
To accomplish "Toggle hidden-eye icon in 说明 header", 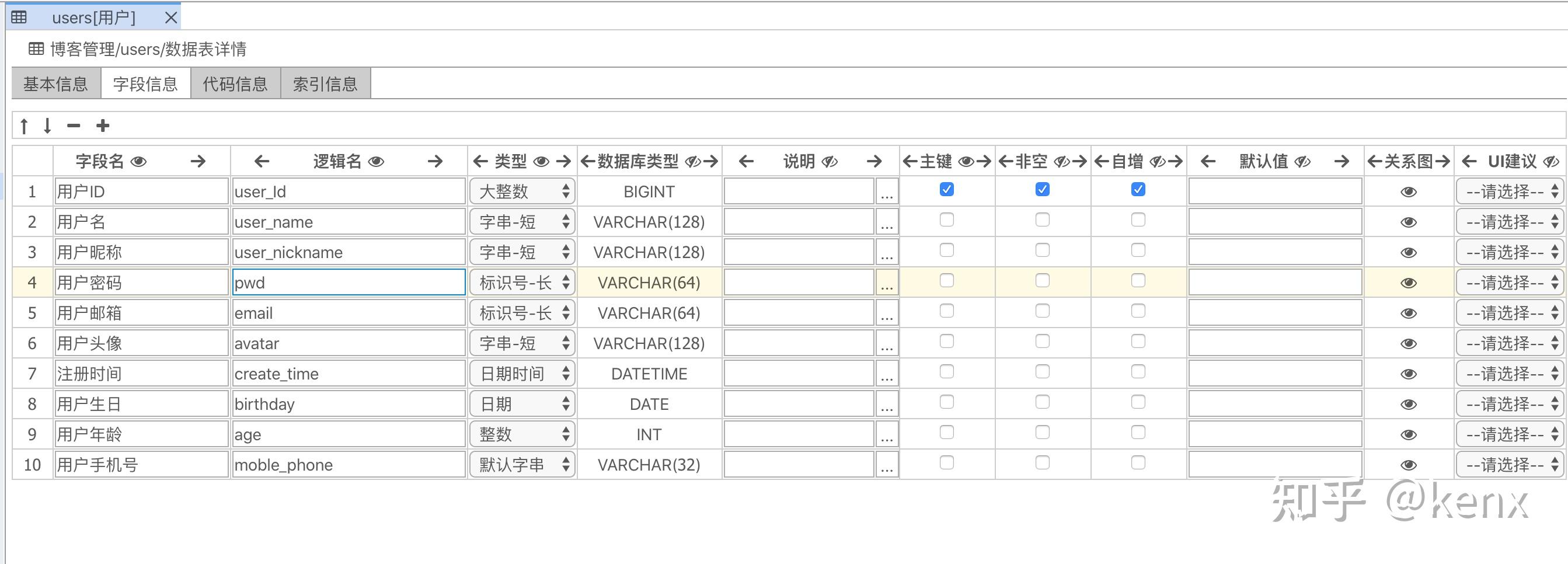I will coord(830,161).
